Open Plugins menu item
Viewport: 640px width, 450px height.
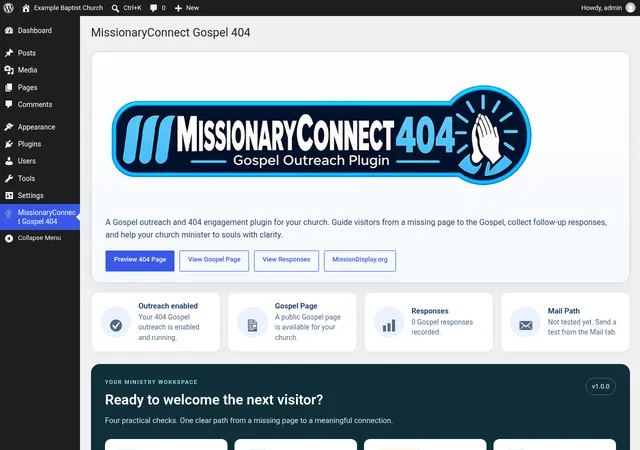point(40,144)
